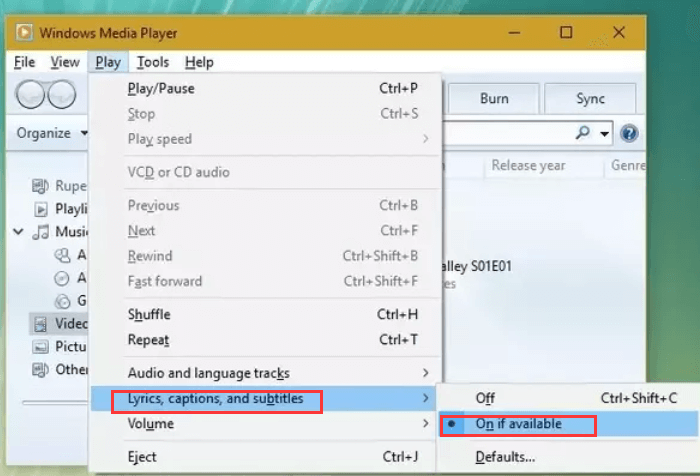Switch to the Burn tab
The image size is (700, 476).
(x=494, y=98)
